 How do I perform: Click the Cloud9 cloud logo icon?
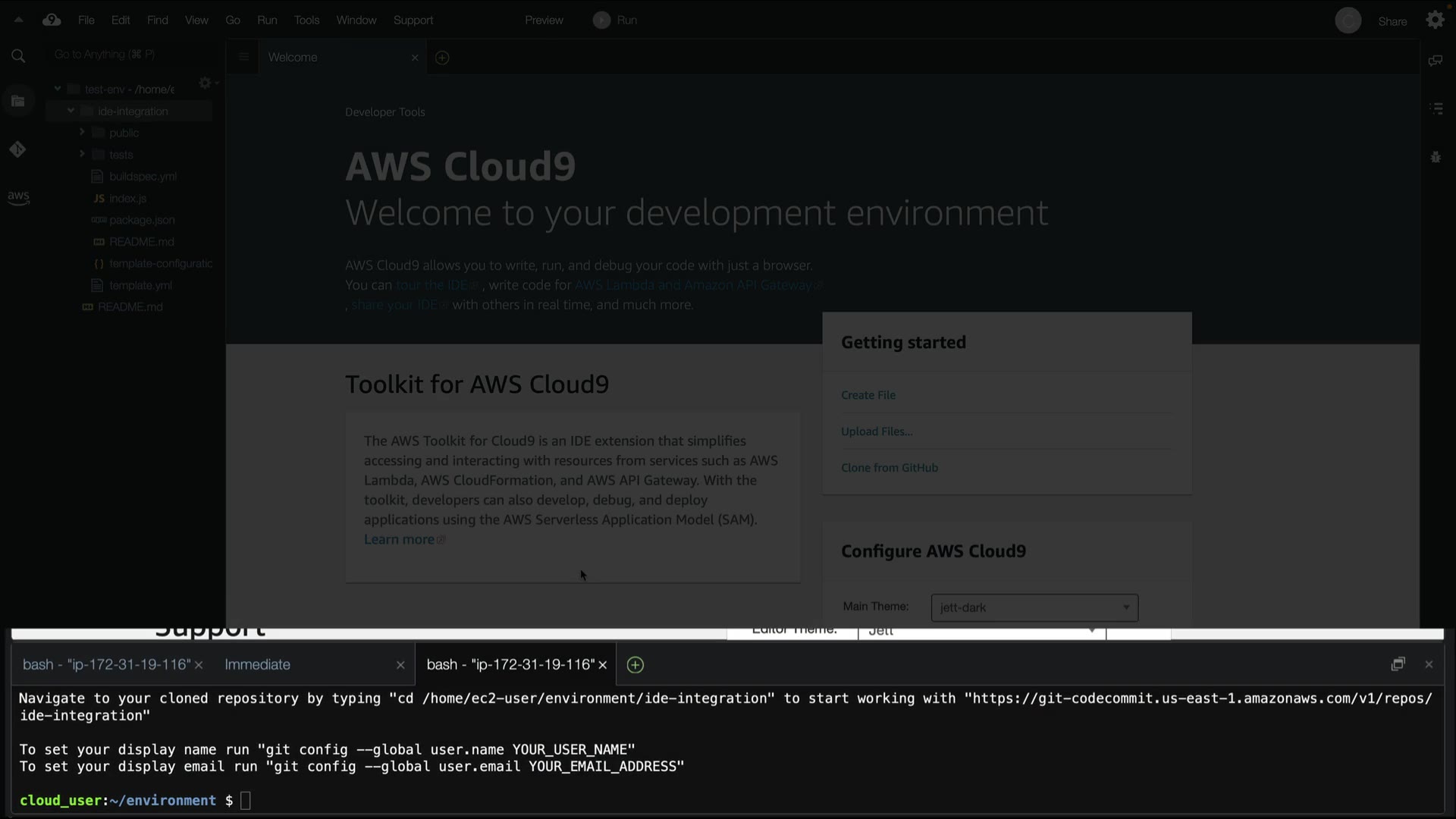[52, 20]
